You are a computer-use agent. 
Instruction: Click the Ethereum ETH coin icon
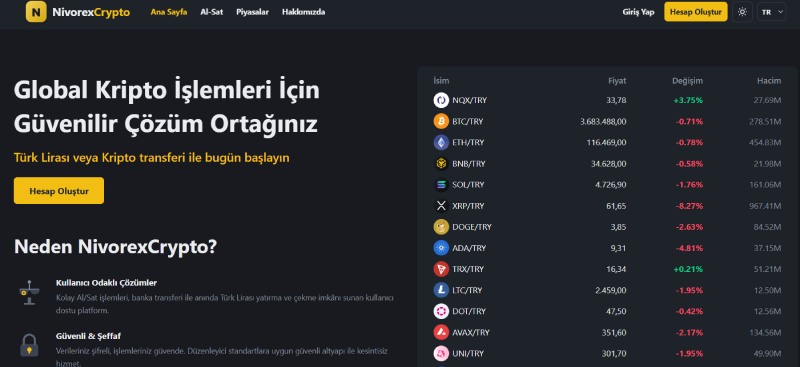coord(441,142)
